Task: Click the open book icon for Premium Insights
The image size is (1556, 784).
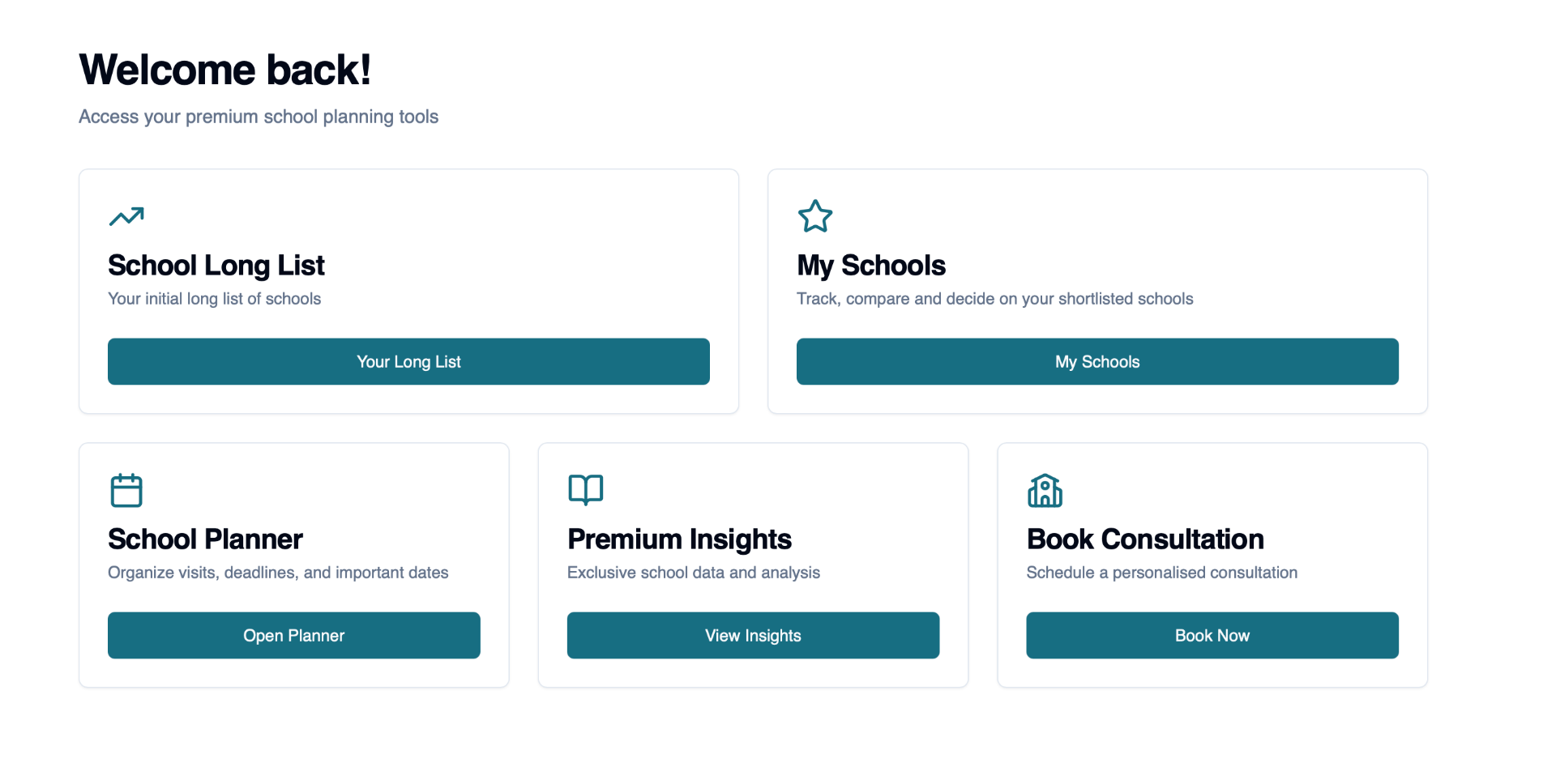Action: (586, 490)
